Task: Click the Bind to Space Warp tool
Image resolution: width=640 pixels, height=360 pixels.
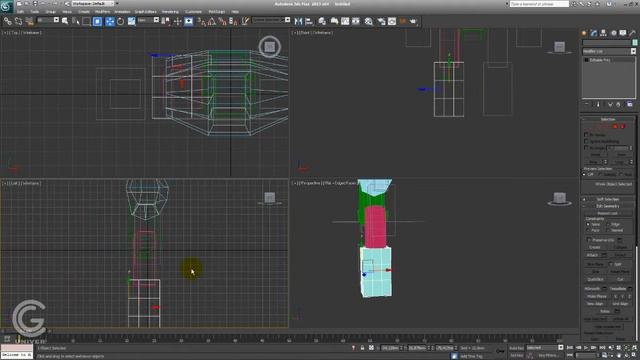Action: [x=29, y=21]
